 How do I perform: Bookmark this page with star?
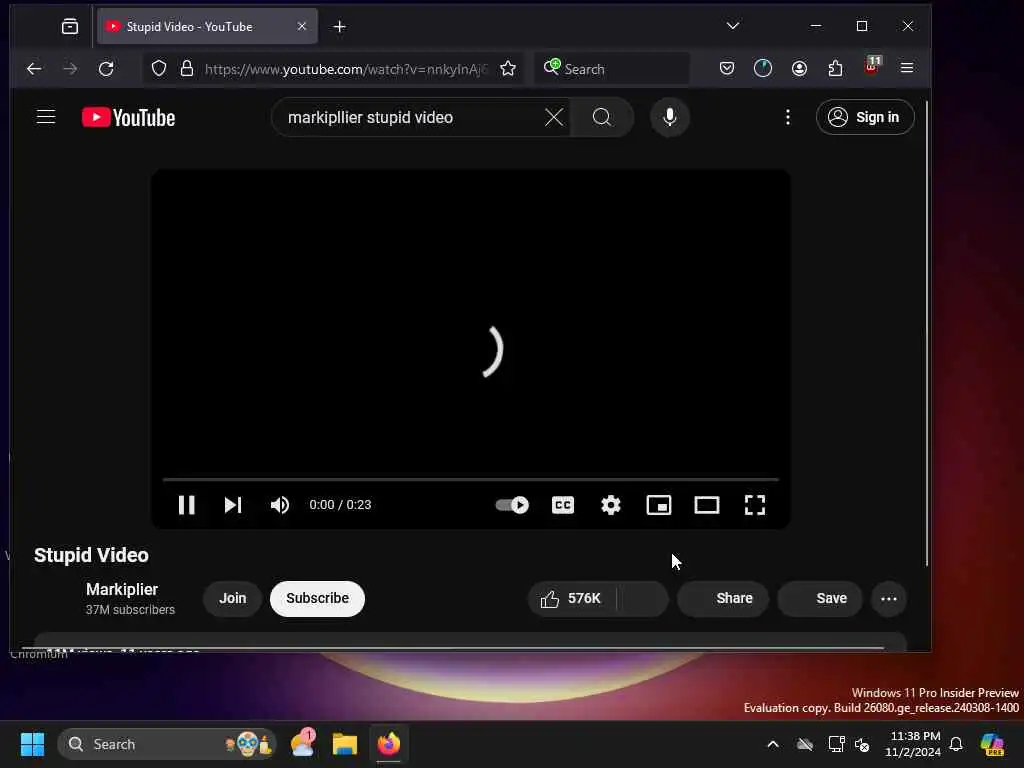pos(508,69)
